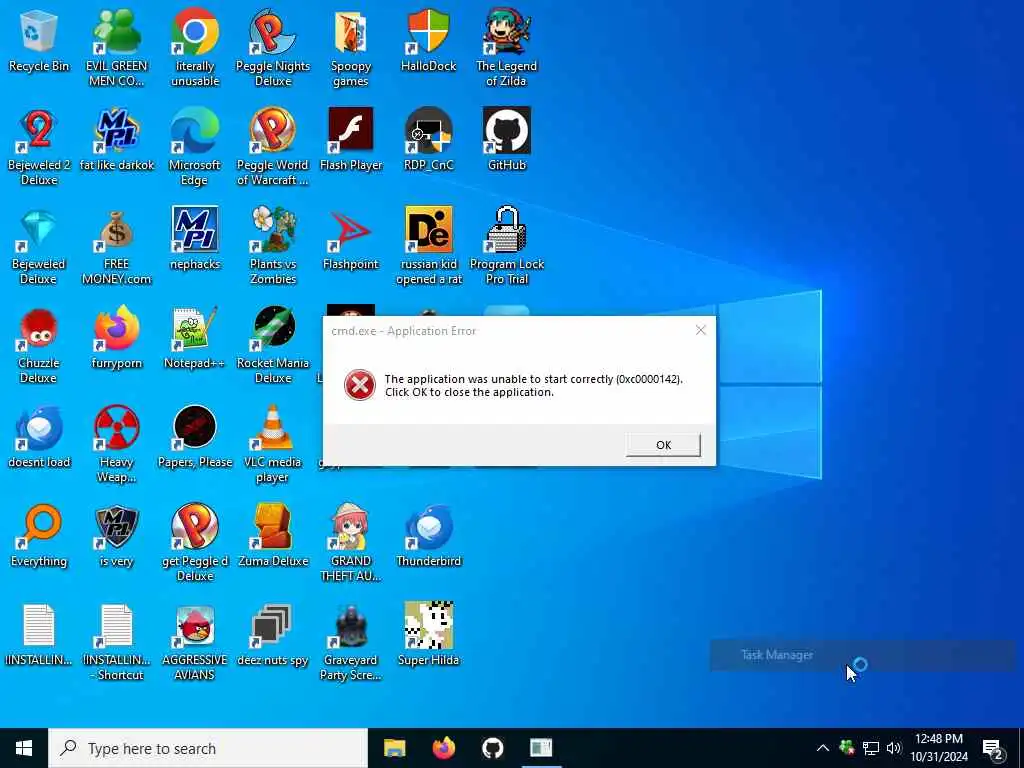The width and height of the screenshot is (1024, 768).
Task: Launch Microsoft Edge from the desktop
Action: coord(195,146)
